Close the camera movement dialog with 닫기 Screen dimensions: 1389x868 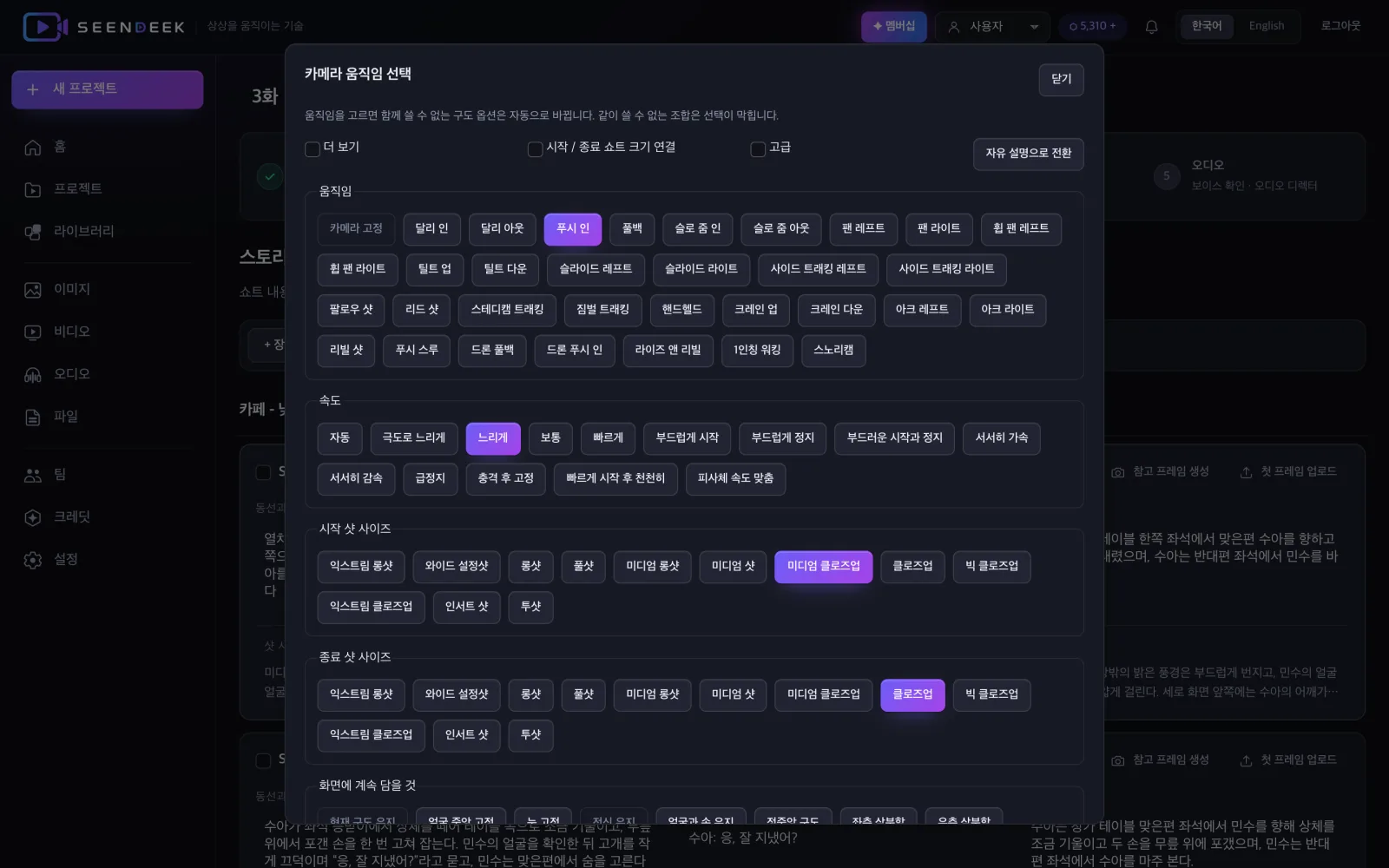coord(1061,80)
